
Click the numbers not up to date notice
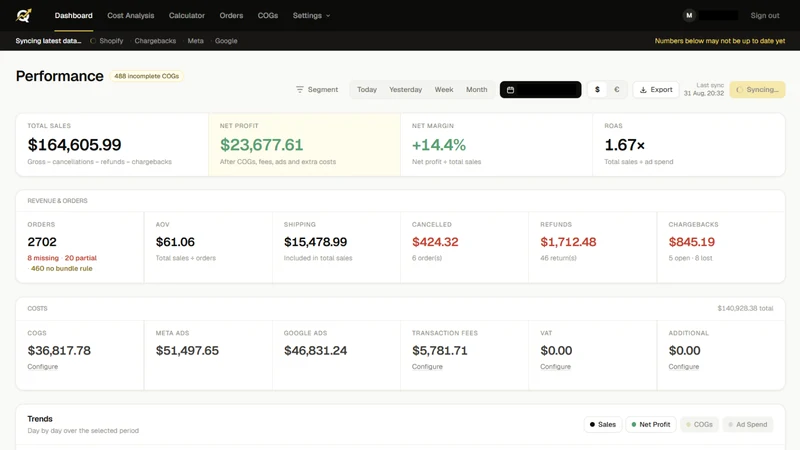(720, 41)
